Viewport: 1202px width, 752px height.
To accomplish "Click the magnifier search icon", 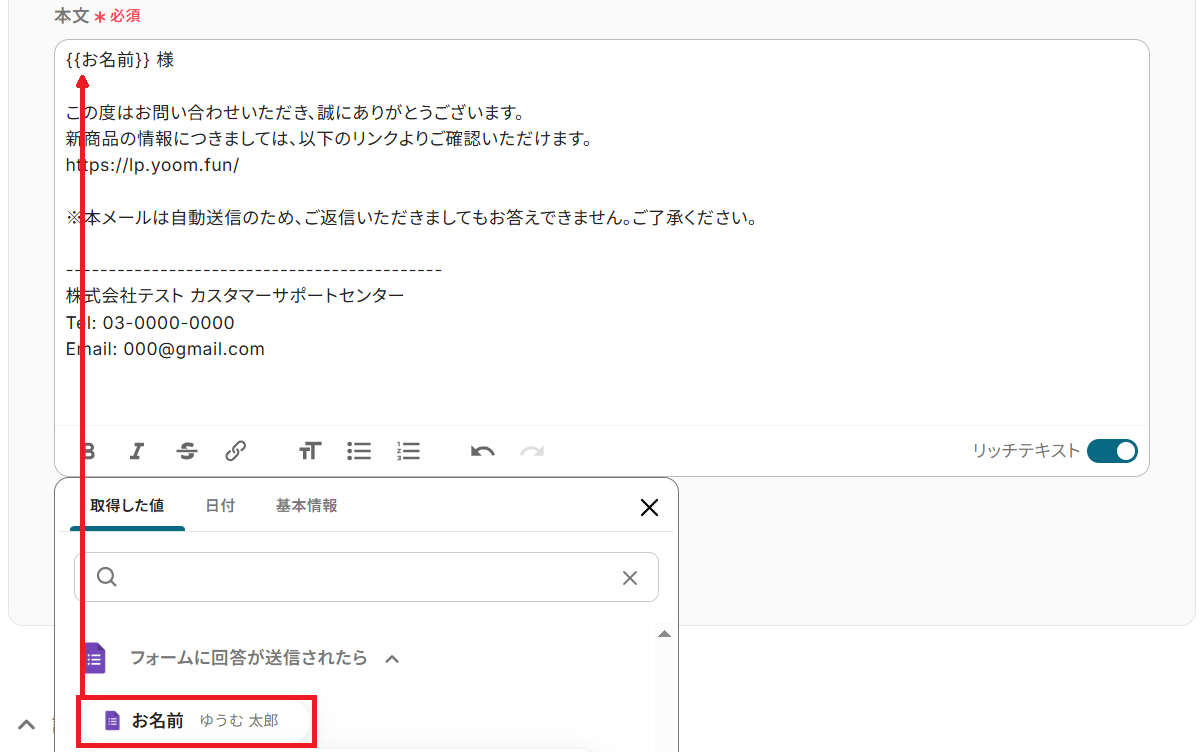I will pyautogui.click(x=107, y=577).
